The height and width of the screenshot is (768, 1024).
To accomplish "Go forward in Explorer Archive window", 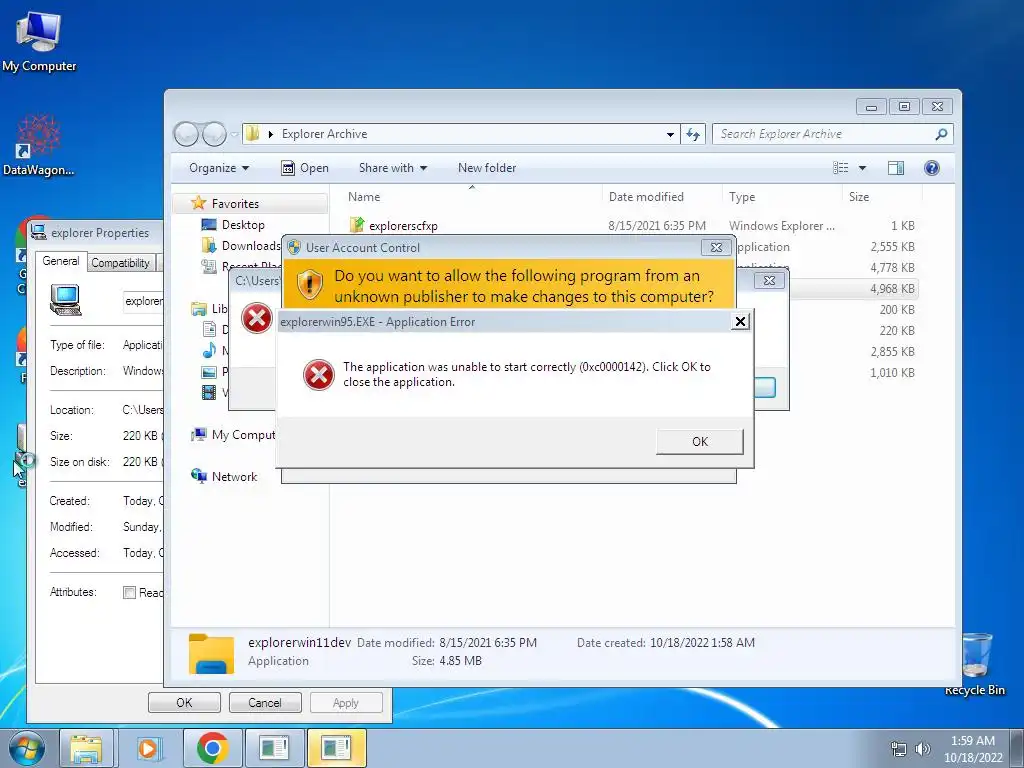I will coord(214,134).
